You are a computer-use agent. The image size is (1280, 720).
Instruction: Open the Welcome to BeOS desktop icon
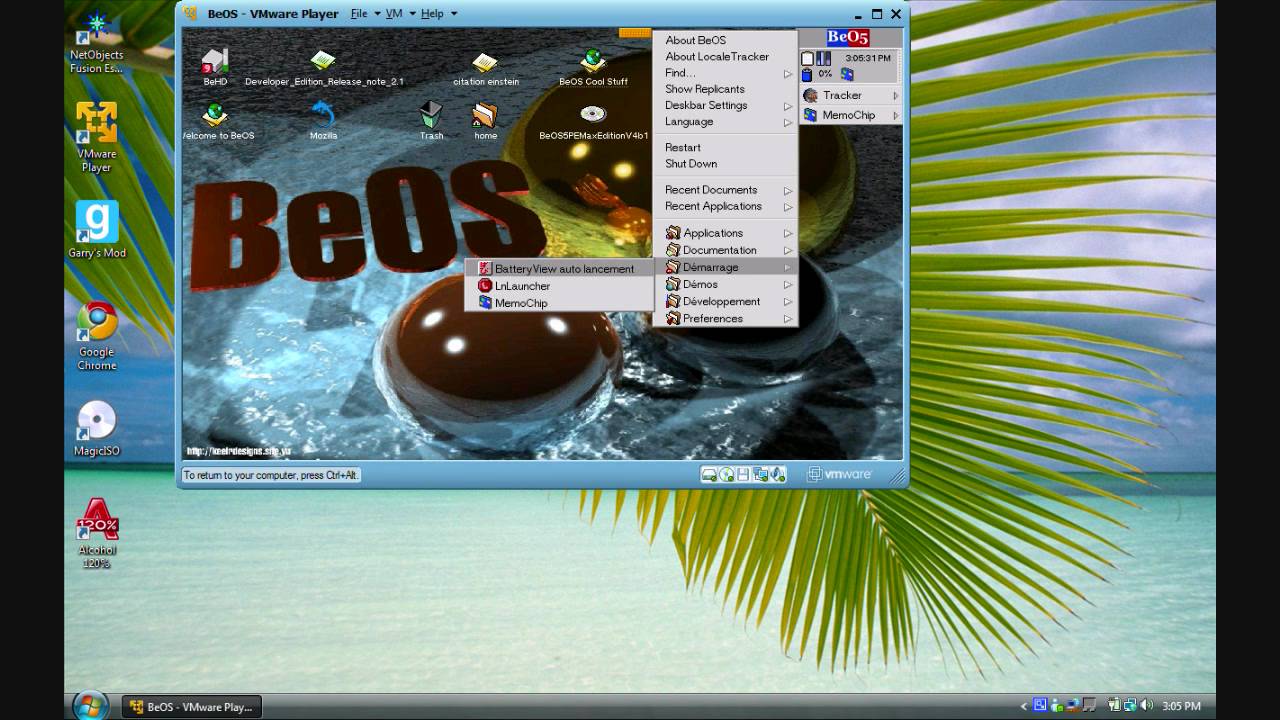214,115
